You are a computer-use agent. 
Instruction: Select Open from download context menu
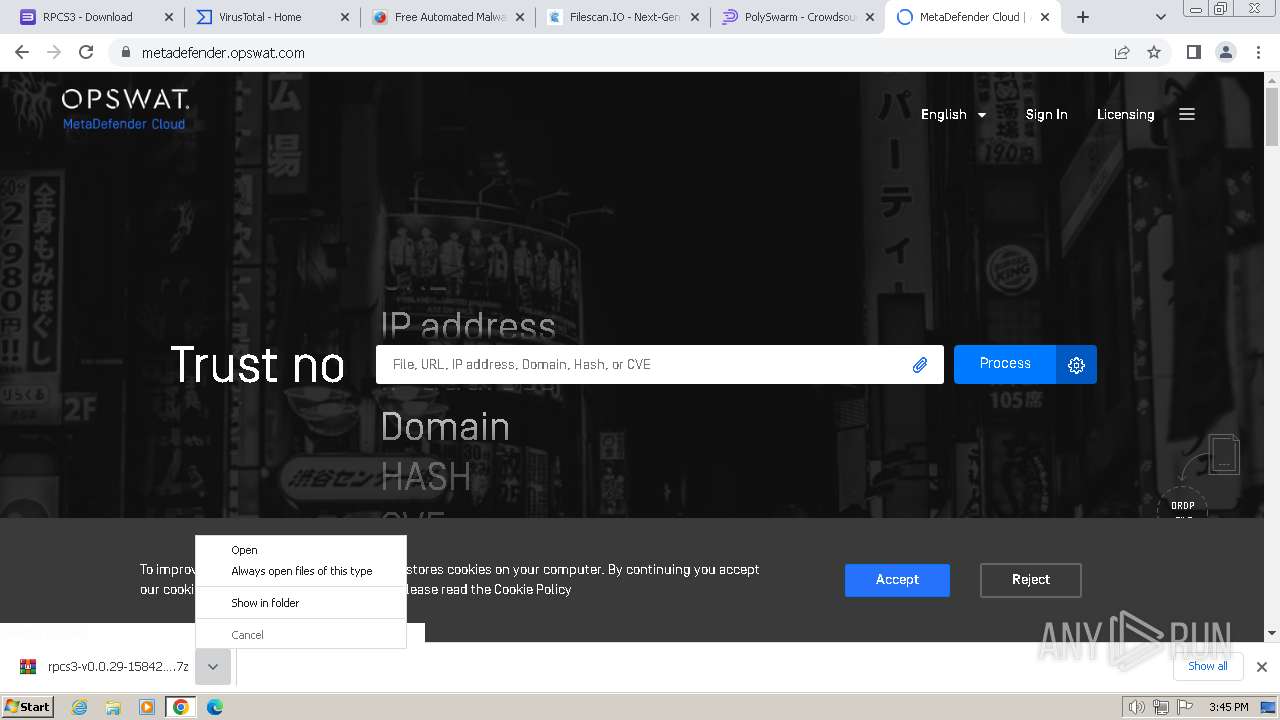pos(301,550)
